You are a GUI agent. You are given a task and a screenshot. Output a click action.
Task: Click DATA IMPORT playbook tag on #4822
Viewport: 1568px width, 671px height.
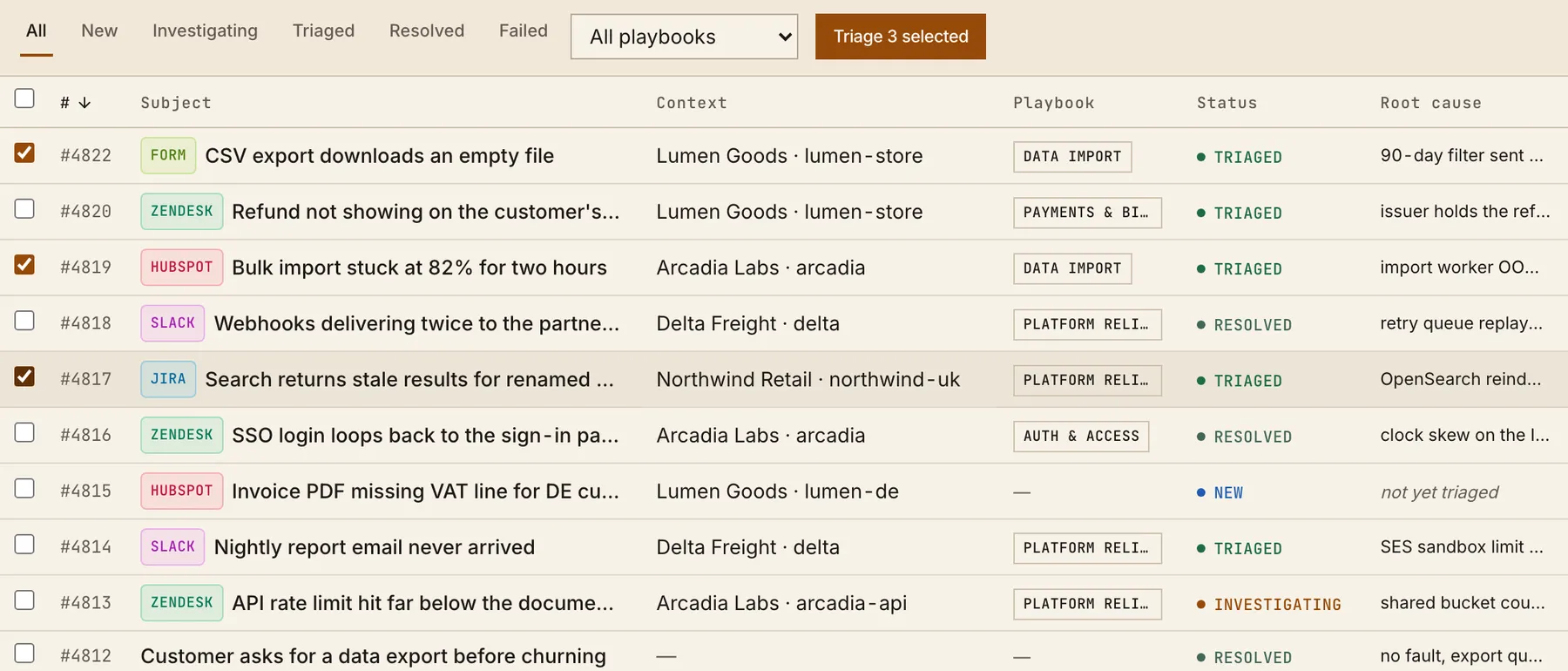pyautogui.click(x=1072, y=157)
